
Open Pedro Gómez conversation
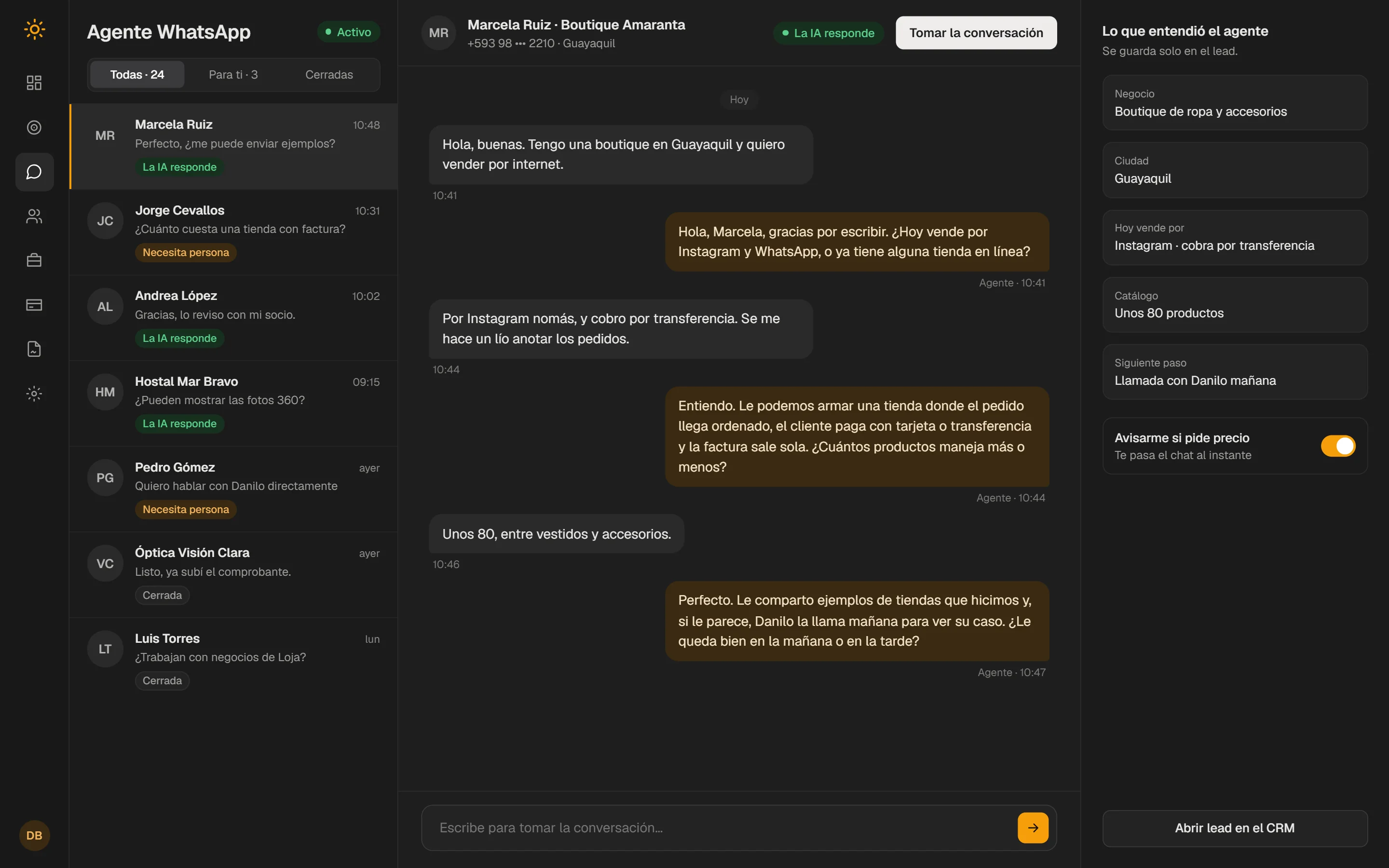pos(233,489)
